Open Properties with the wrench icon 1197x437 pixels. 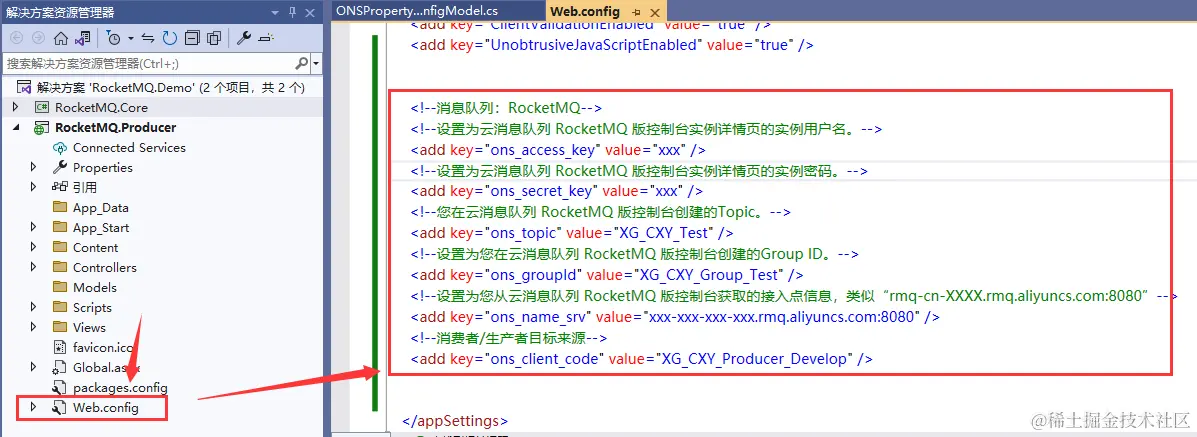244,37
